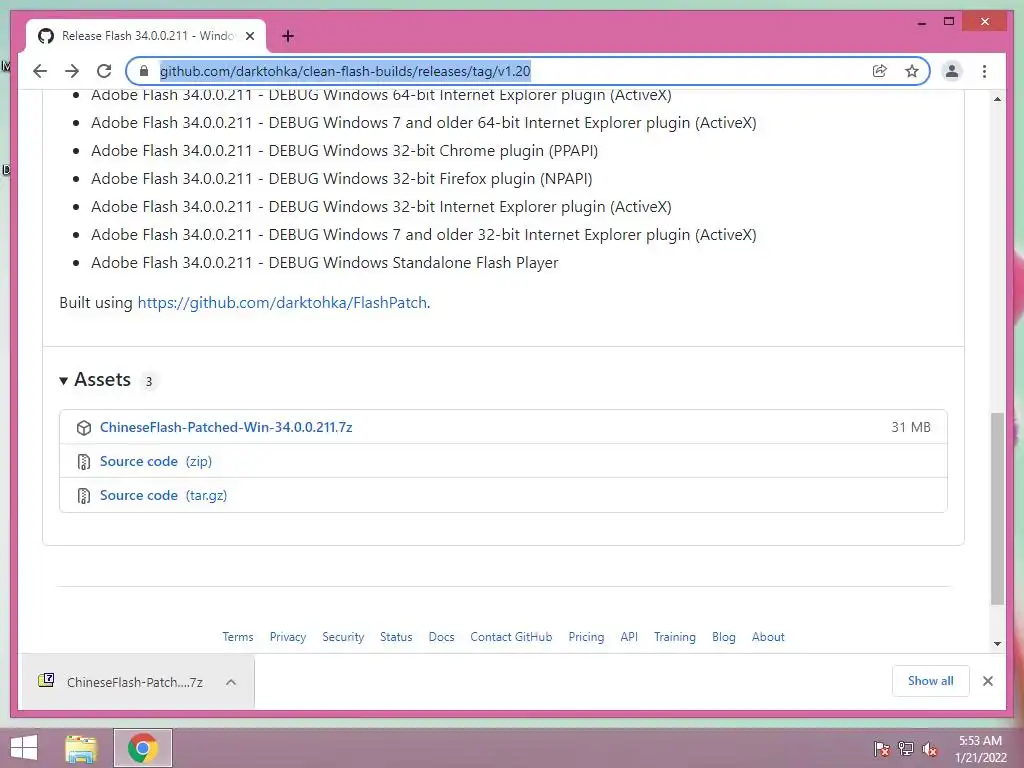1024x768 pixels.
Task: Share this page using the share icon
Action: (880, 71)
